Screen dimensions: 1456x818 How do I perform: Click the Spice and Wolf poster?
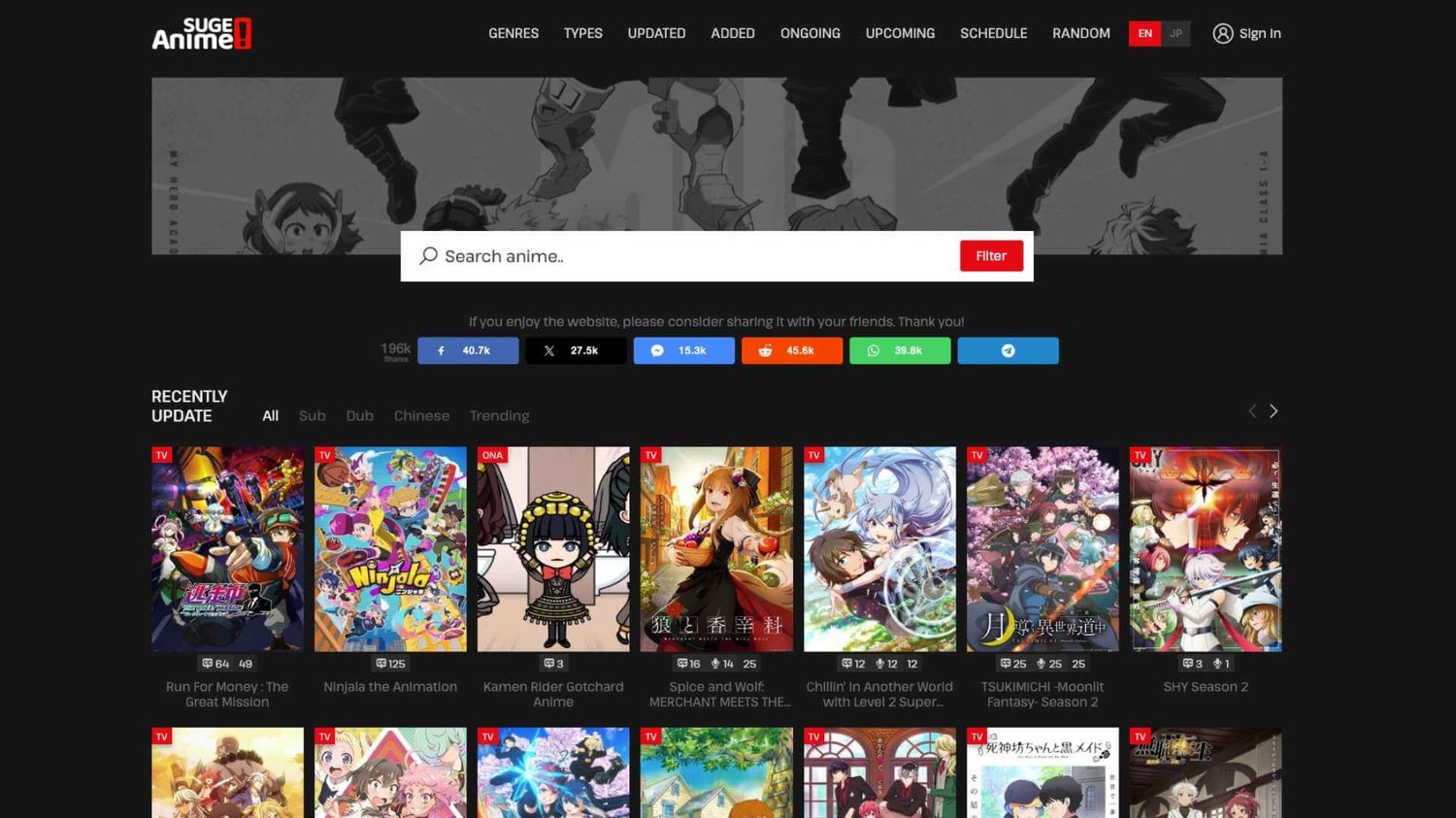point(716,549)
